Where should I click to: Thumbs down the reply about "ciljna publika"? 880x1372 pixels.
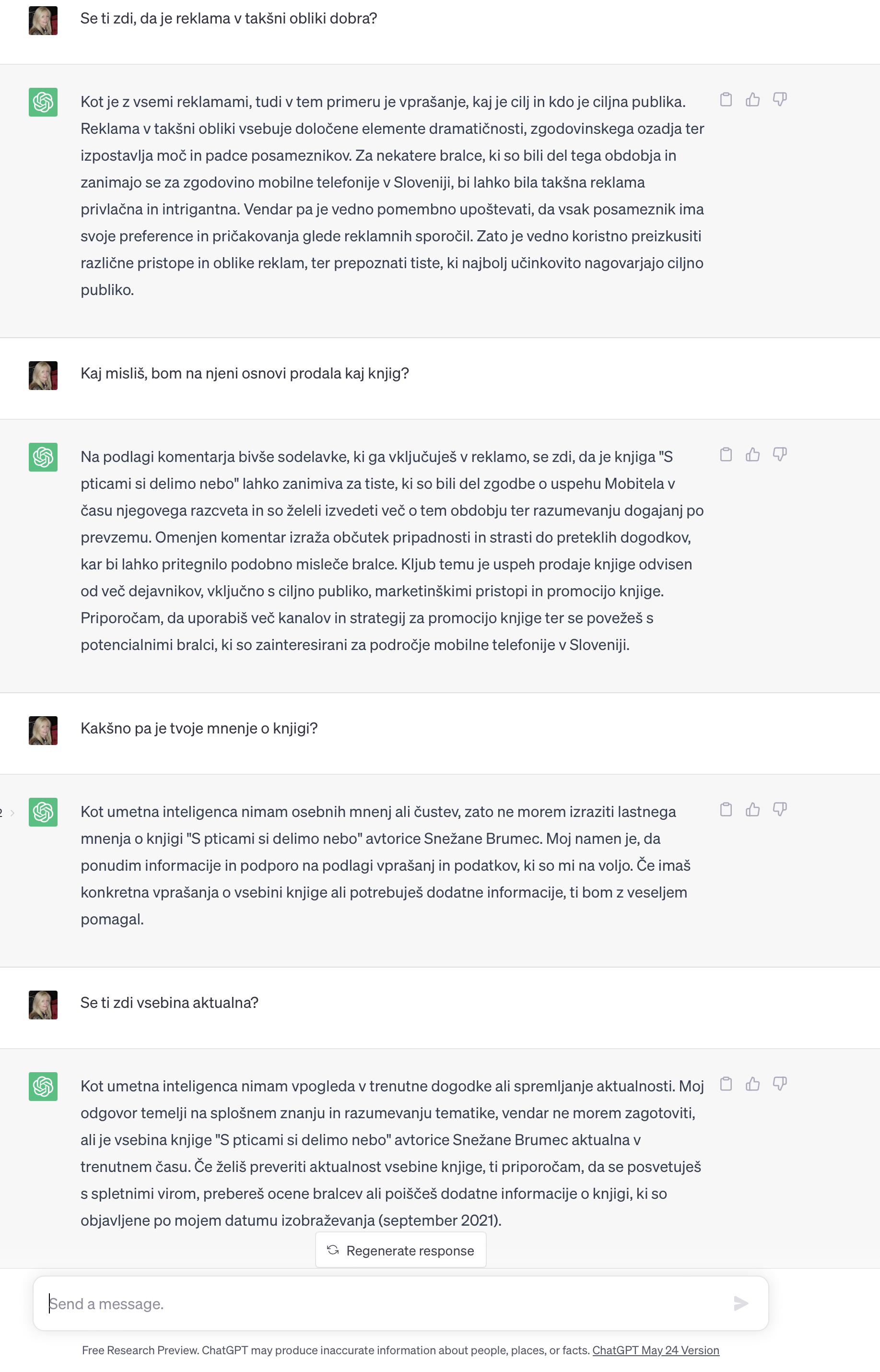coord(779,99)
